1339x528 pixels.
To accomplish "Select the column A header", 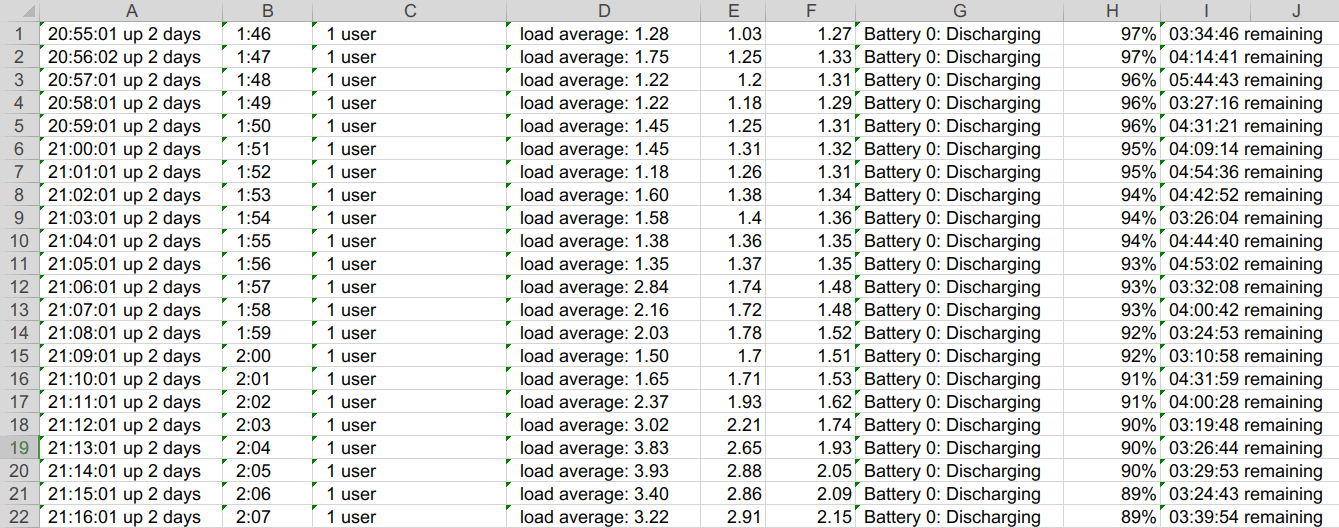I will point(130,11).
